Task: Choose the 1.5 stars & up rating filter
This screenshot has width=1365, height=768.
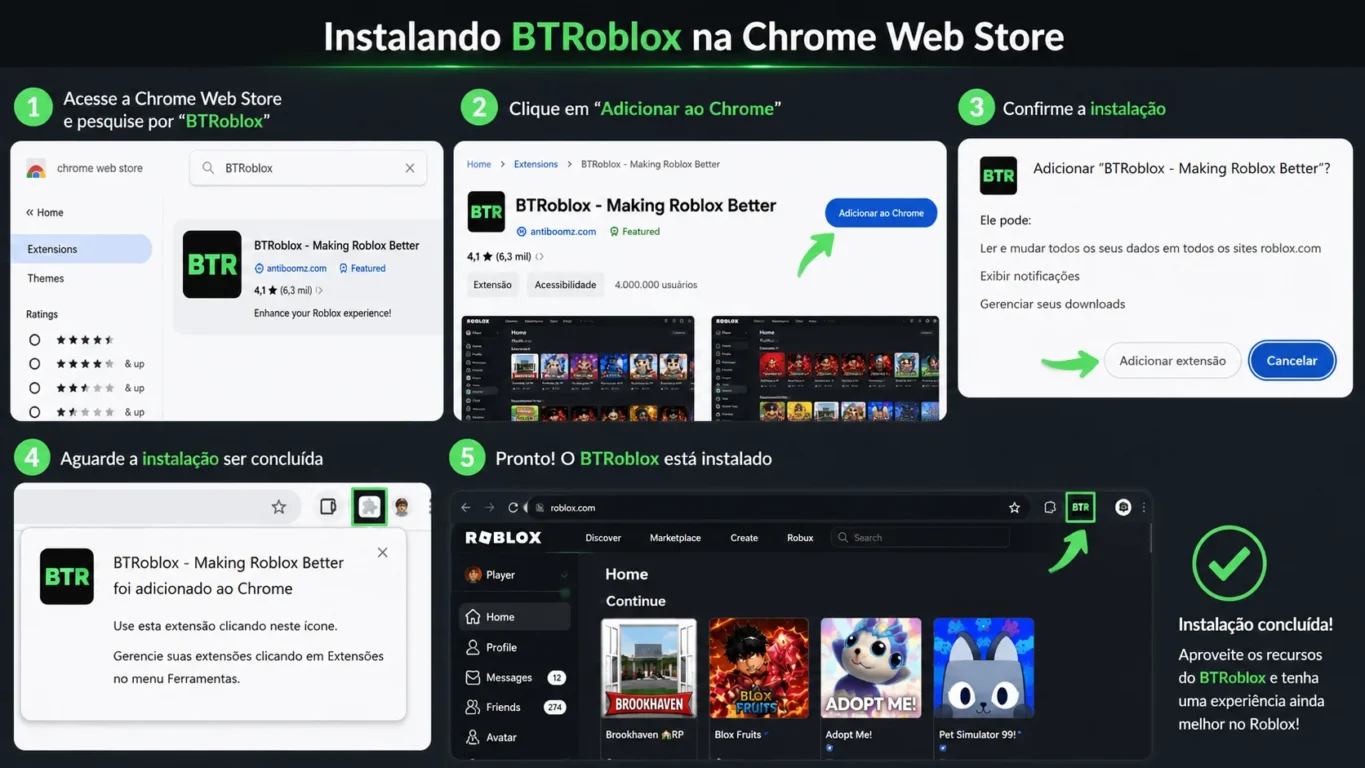Action: (x=35, y=411)
